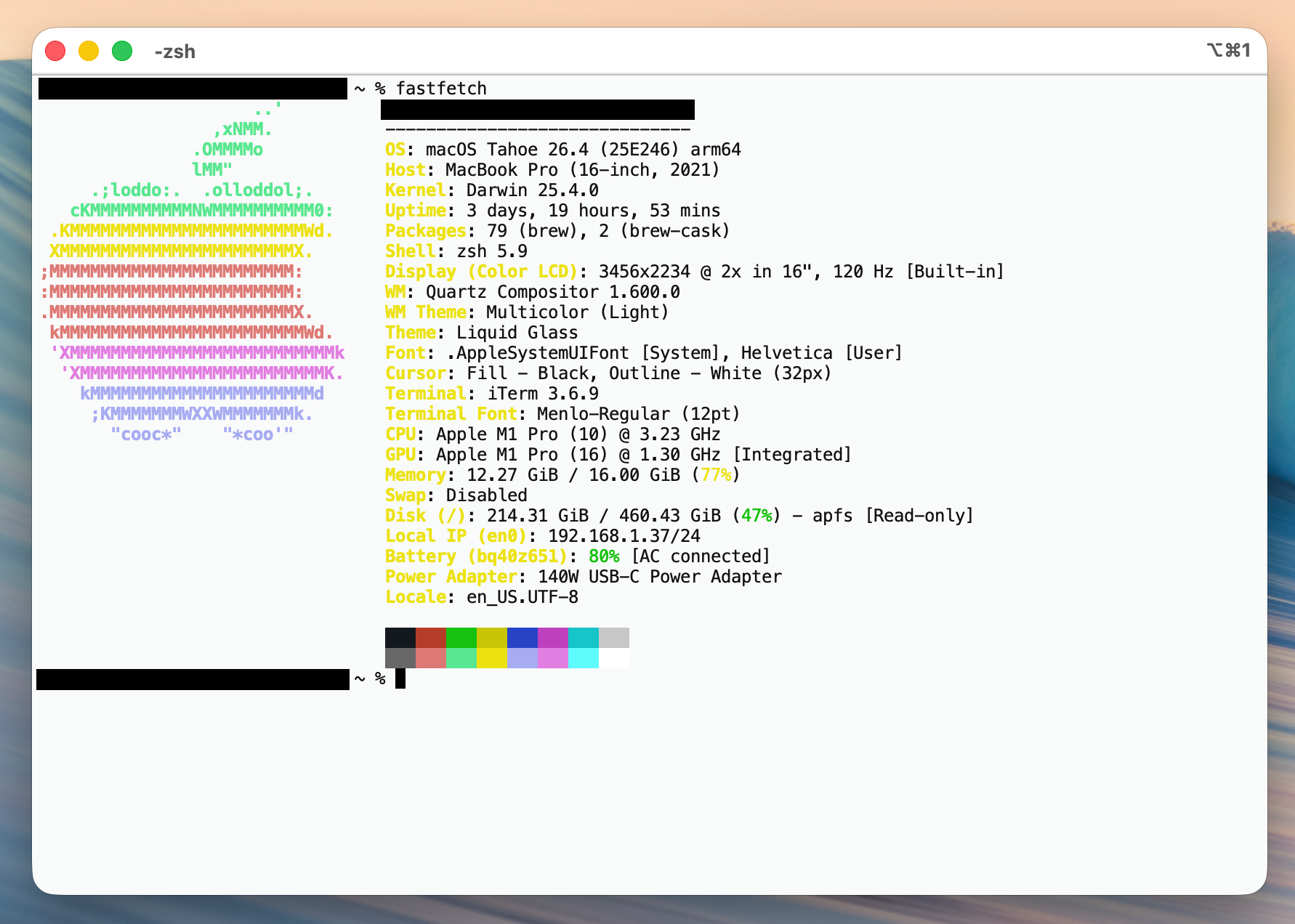Click the green zoom window button
1295x924 pixels.
122,51
